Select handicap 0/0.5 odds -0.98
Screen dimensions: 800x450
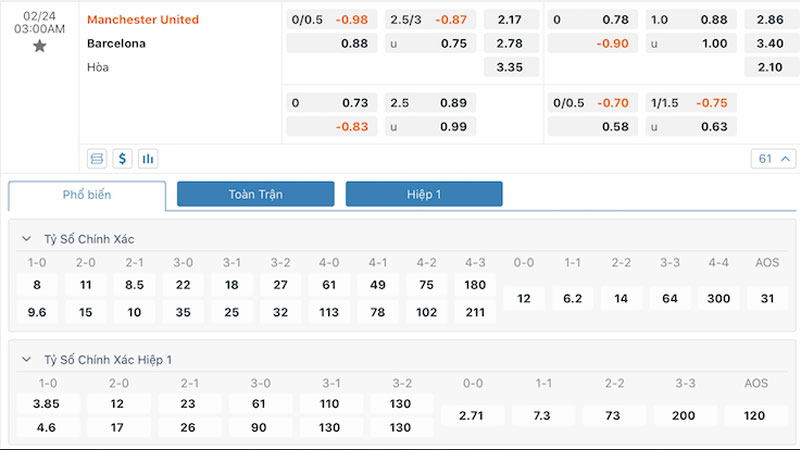pos(332,20)
